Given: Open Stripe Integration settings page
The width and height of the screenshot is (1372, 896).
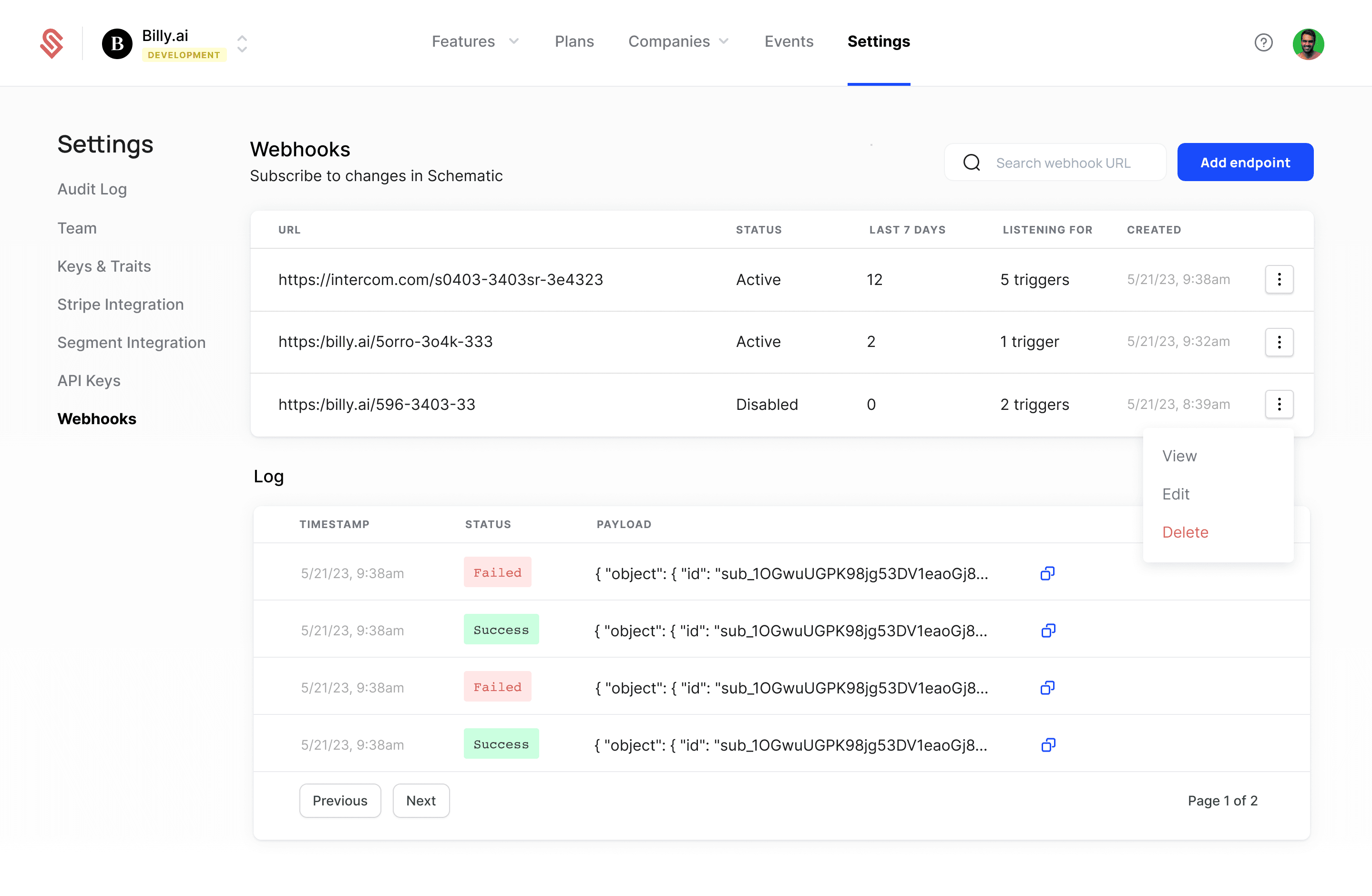Looking at the screenshot, I should 121,304.
